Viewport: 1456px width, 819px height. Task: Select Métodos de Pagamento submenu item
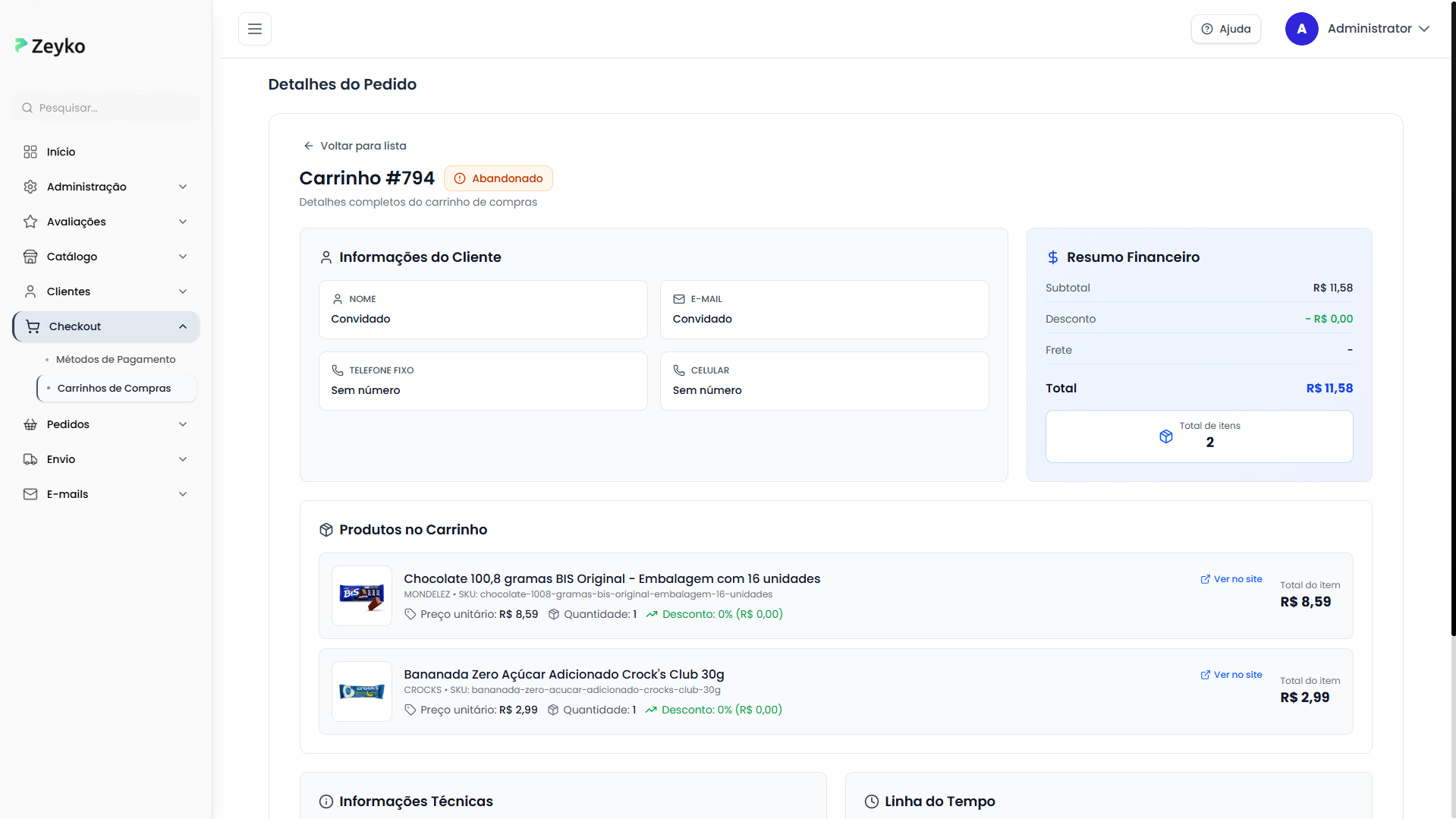(115, 360)
